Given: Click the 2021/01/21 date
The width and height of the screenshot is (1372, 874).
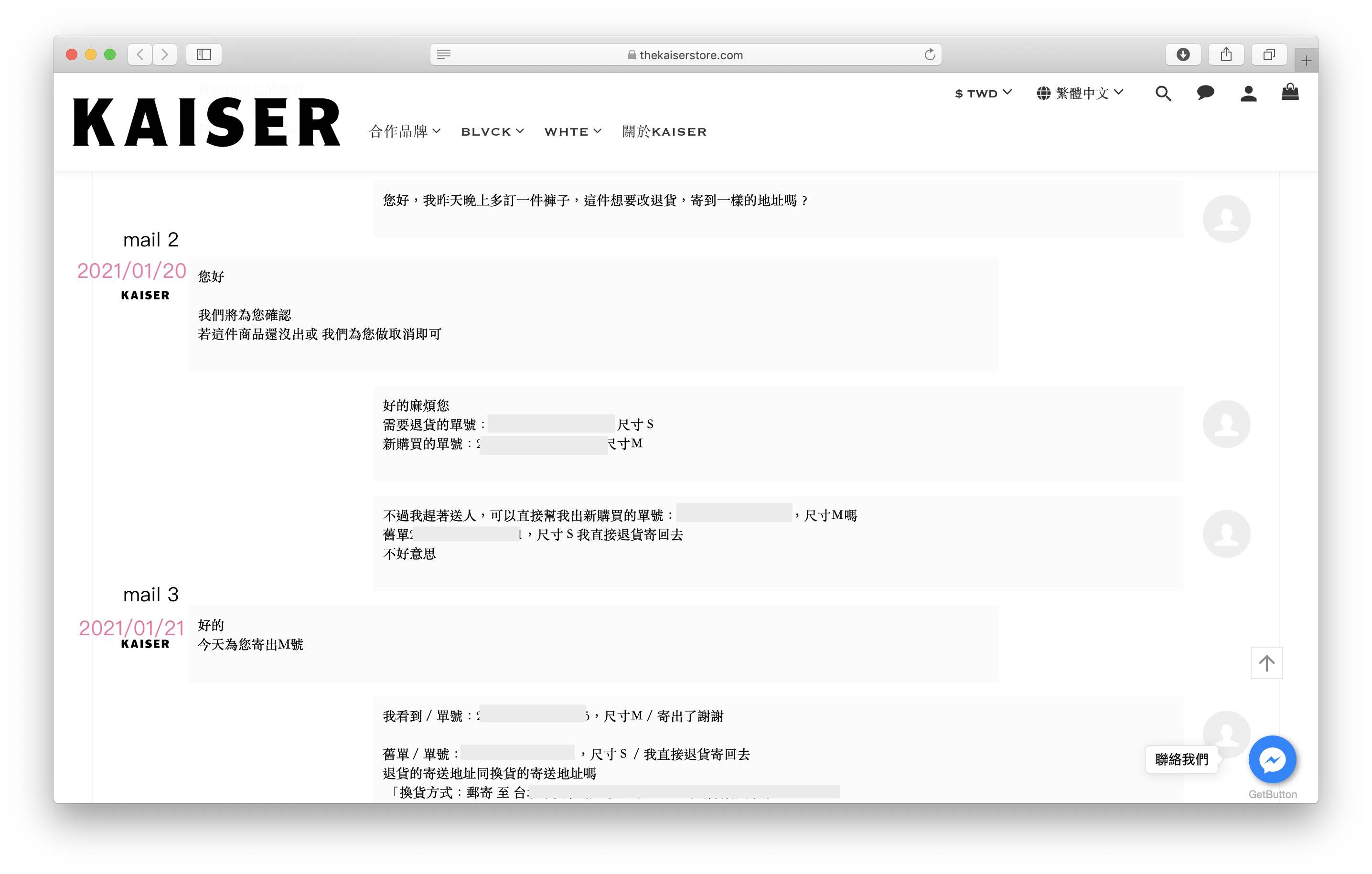Looking at the screenshot, I should (x=132, y=628).
